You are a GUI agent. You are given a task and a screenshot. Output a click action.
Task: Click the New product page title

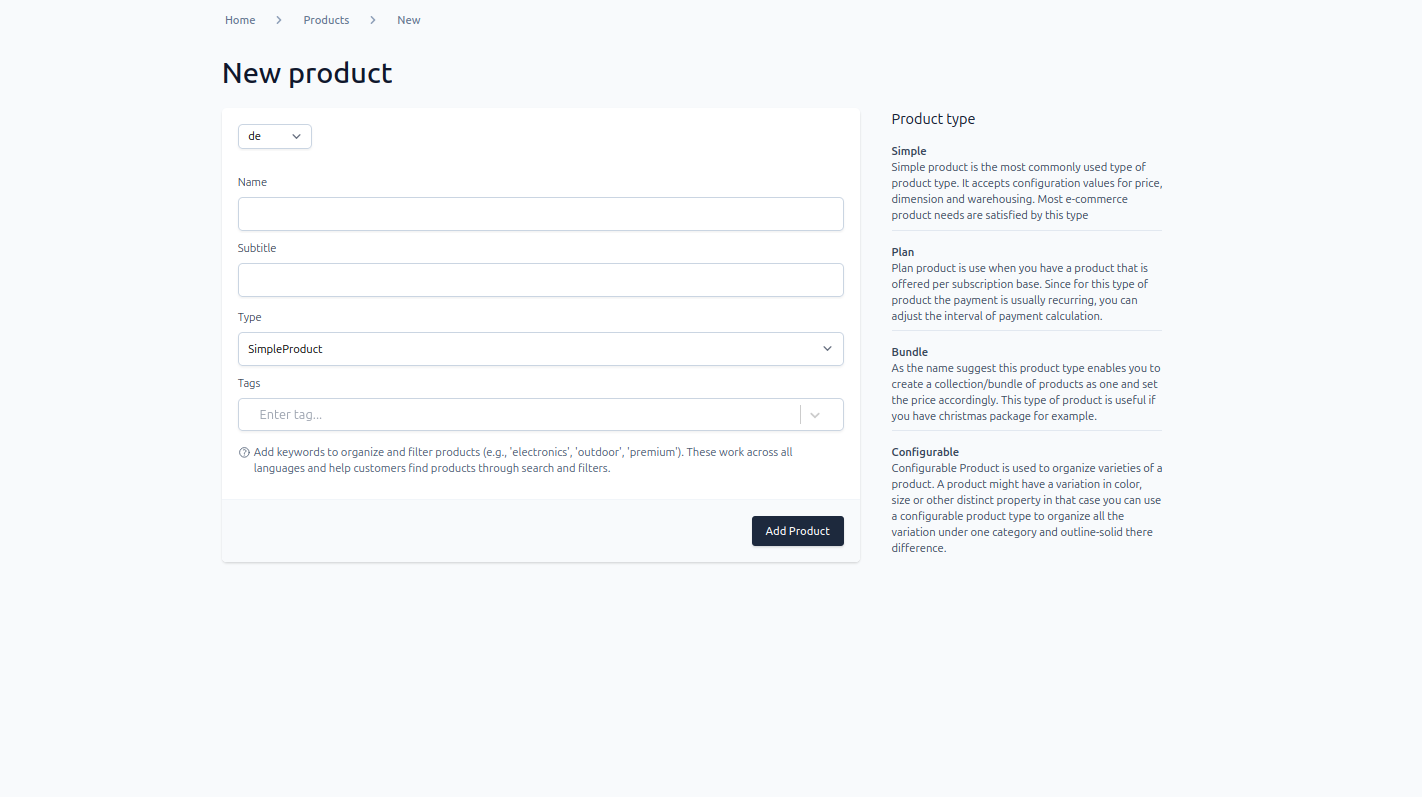[307, 73]
